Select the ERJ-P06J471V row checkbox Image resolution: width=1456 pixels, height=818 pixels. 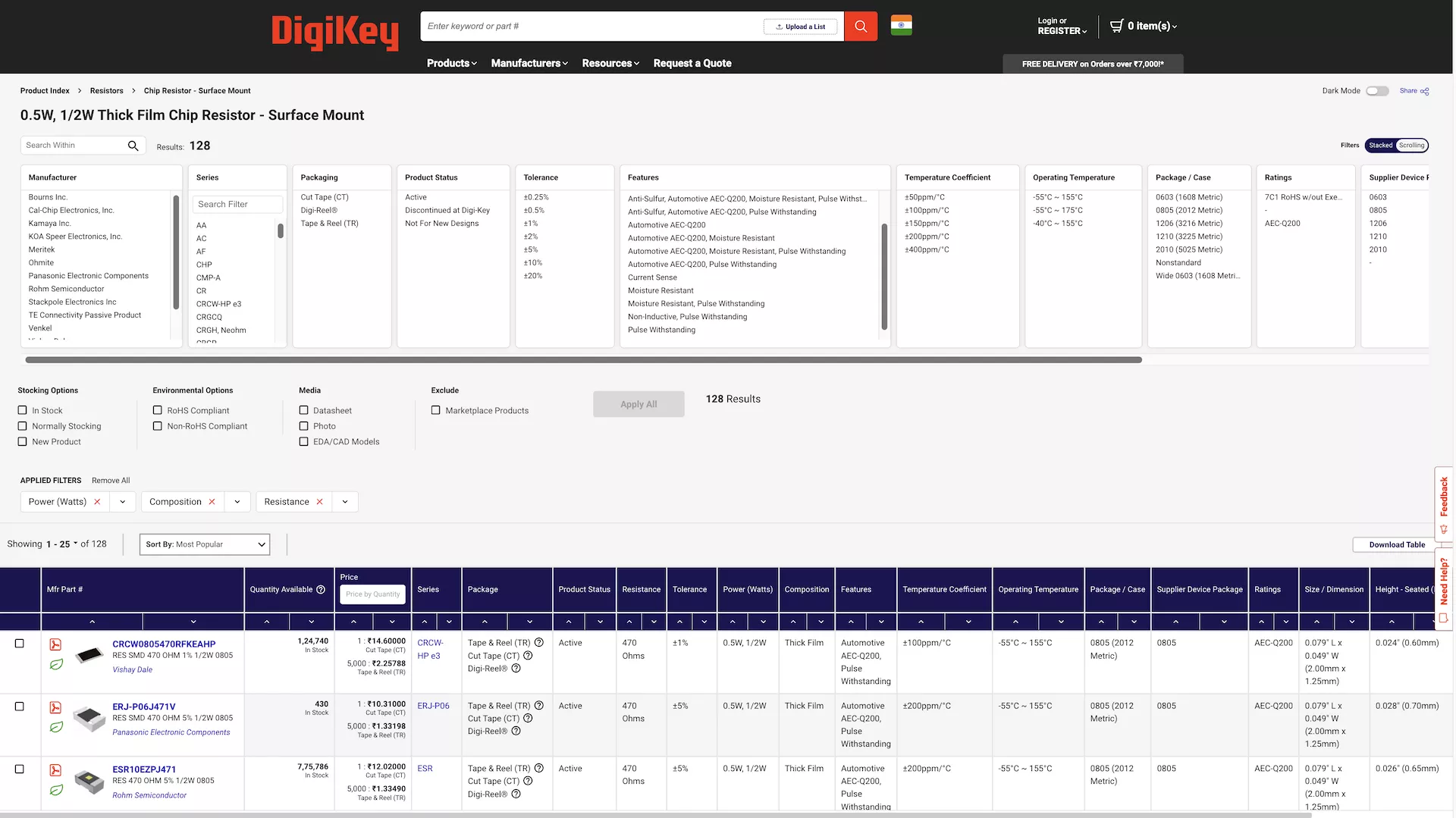click(x=20, y=707)
